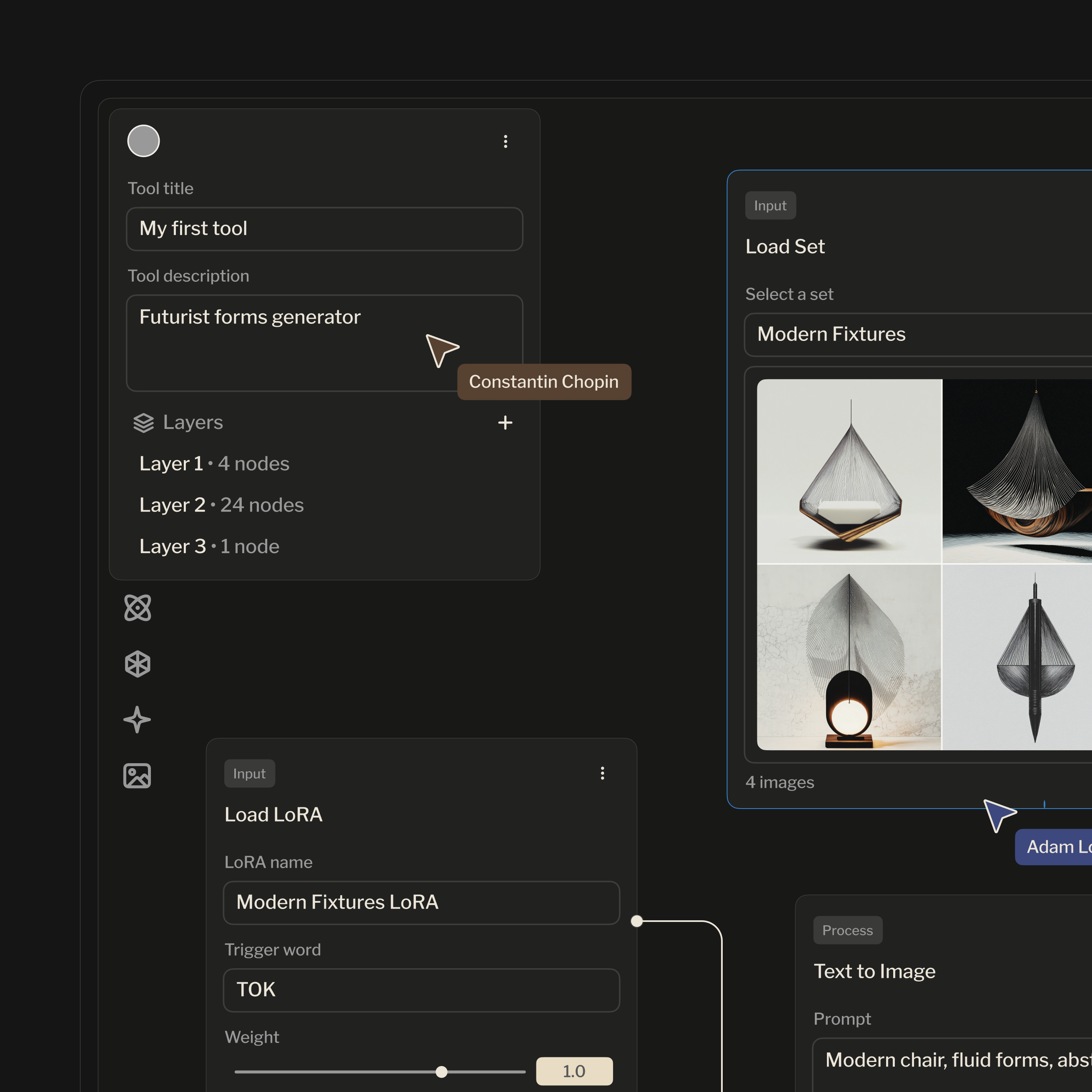Screen dimensions: 1092x1092
Task: Click the 4 images count label
Action: click(780, 782)
